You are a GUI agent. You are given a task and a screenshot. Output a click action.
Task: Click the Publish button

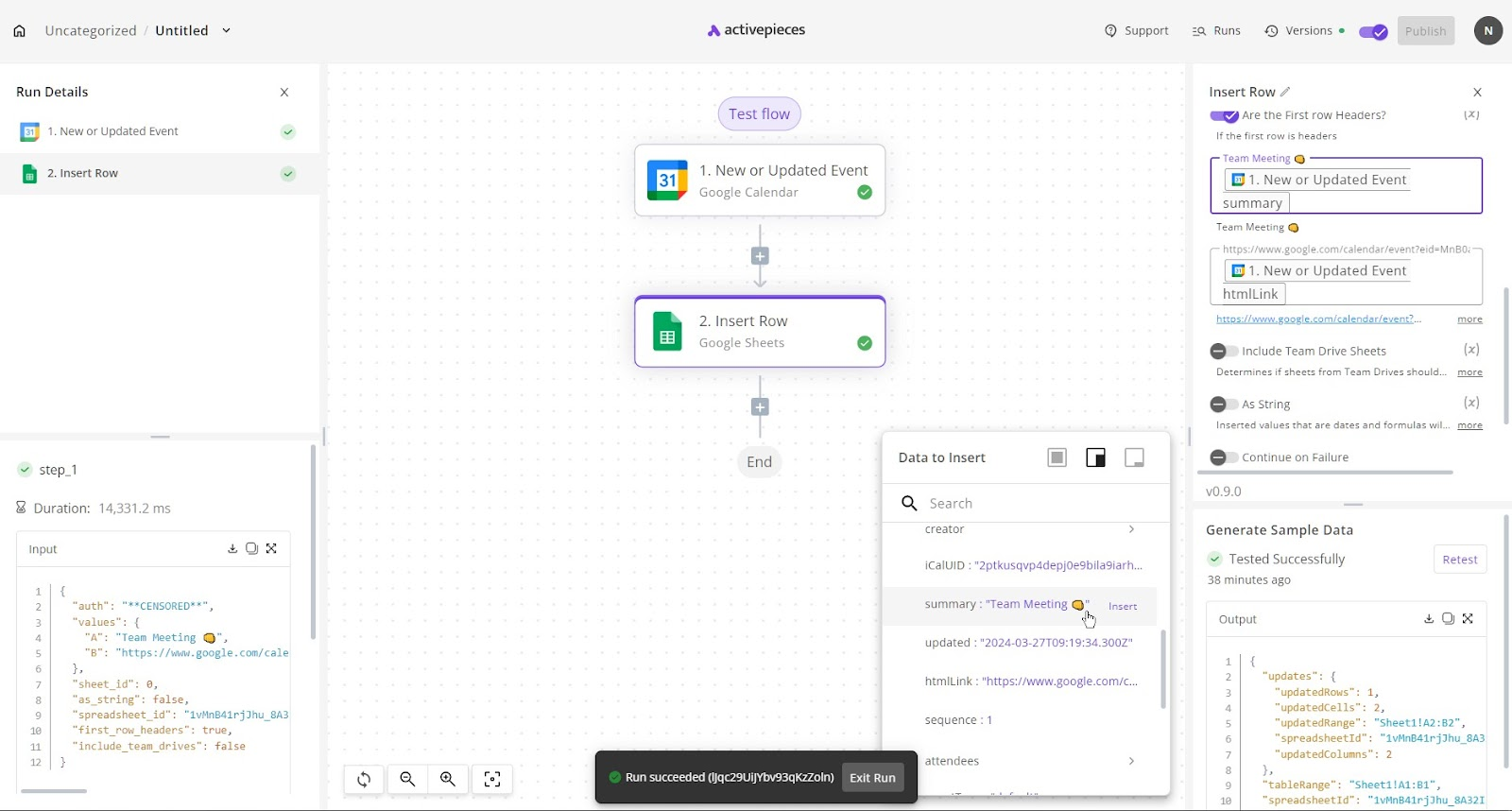click(x=1425, y=31)
